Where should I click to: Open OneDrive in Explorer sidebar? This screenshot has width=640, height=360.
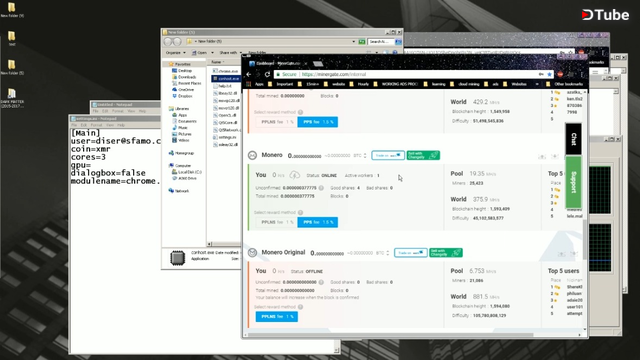click(x=183, y=89)
